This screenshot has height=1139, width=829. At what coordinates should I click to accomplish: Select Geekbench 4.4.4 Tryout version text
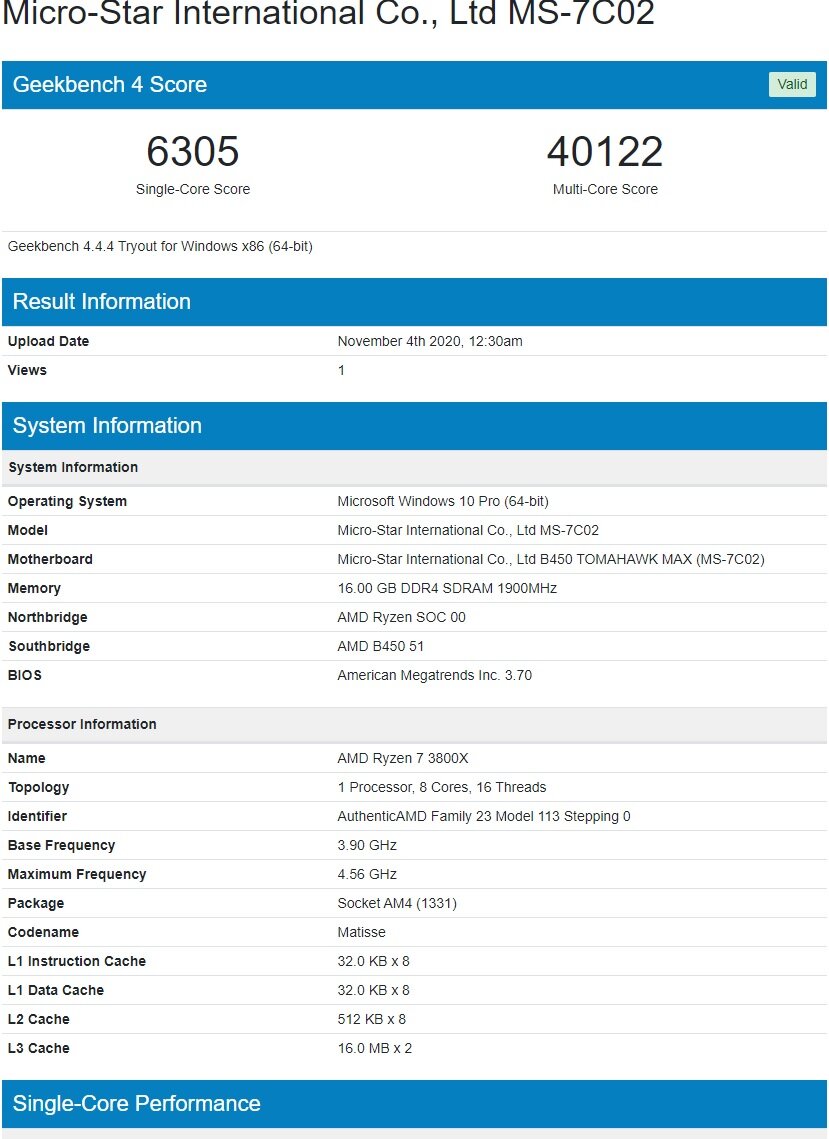tap(160, 246)
